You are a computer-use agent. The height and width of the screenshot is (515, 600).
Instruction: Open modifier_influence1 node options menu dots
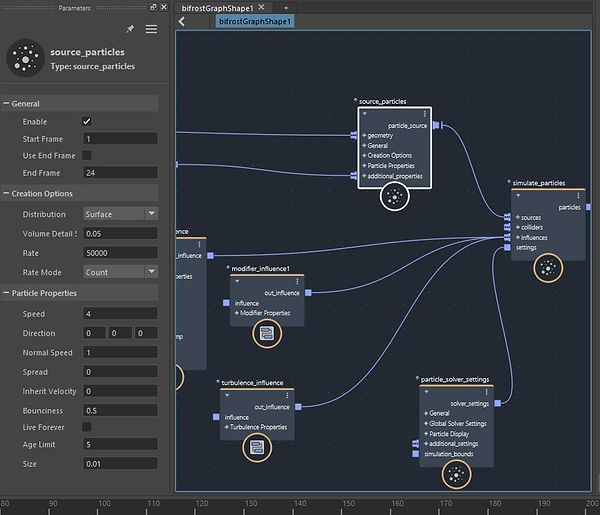[297, 282]
